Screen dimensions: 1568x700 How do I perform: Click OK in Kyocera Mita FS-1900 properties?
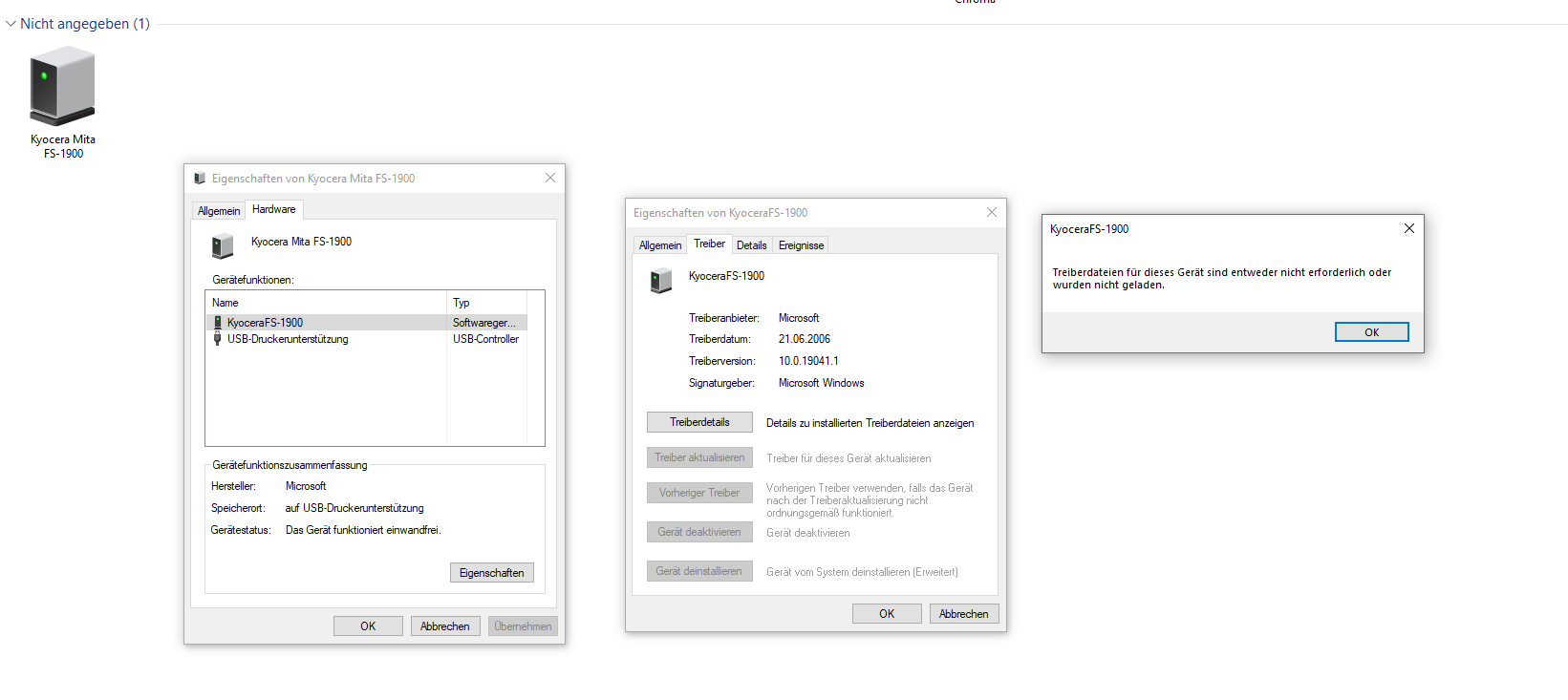368,626
